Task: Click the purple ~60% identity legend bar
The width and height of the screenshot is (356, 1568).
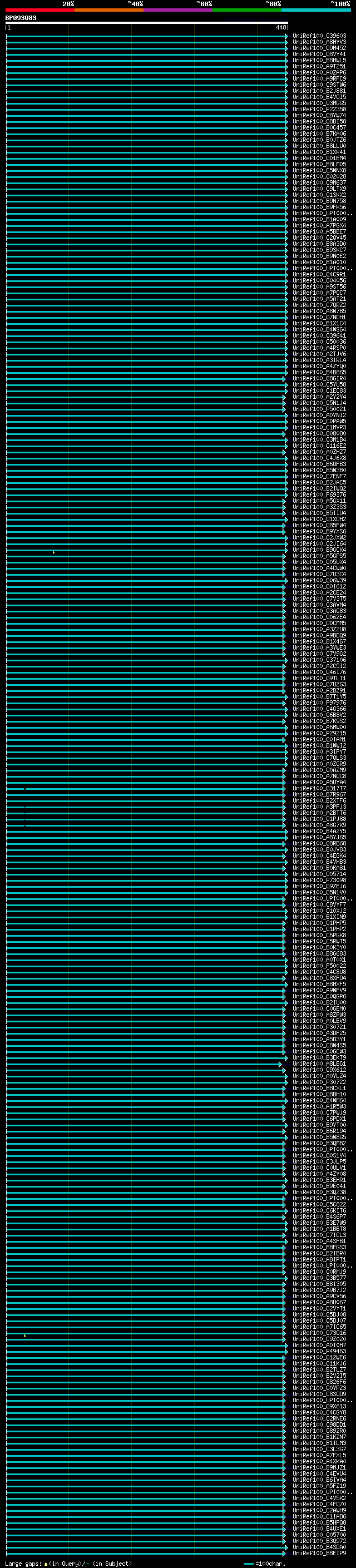Action: click(x=177, y=11)
